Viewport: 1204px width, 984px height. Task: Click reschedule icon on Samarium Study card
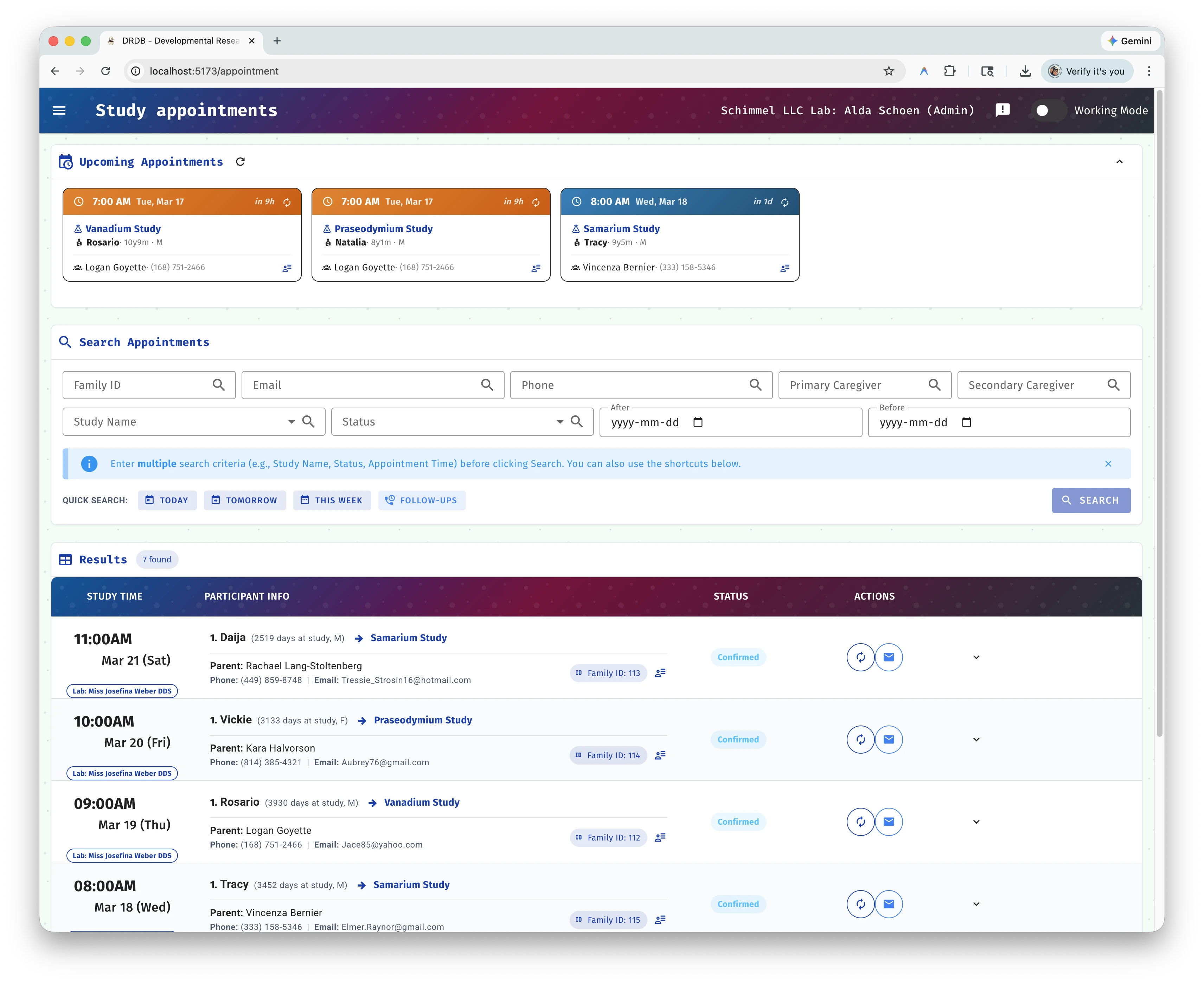pyautogui.click(x=784, y=202)
